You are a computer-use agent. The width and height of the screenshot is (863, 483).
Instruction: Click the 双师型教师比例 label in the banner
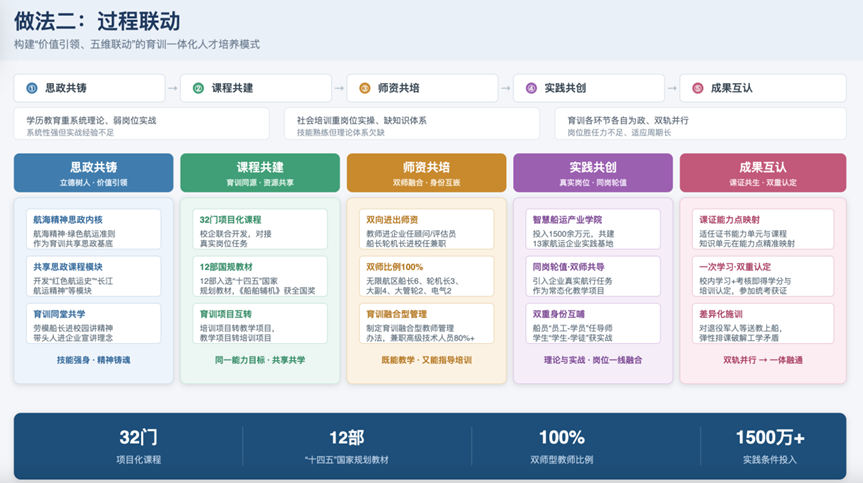[x=562, y=460]
